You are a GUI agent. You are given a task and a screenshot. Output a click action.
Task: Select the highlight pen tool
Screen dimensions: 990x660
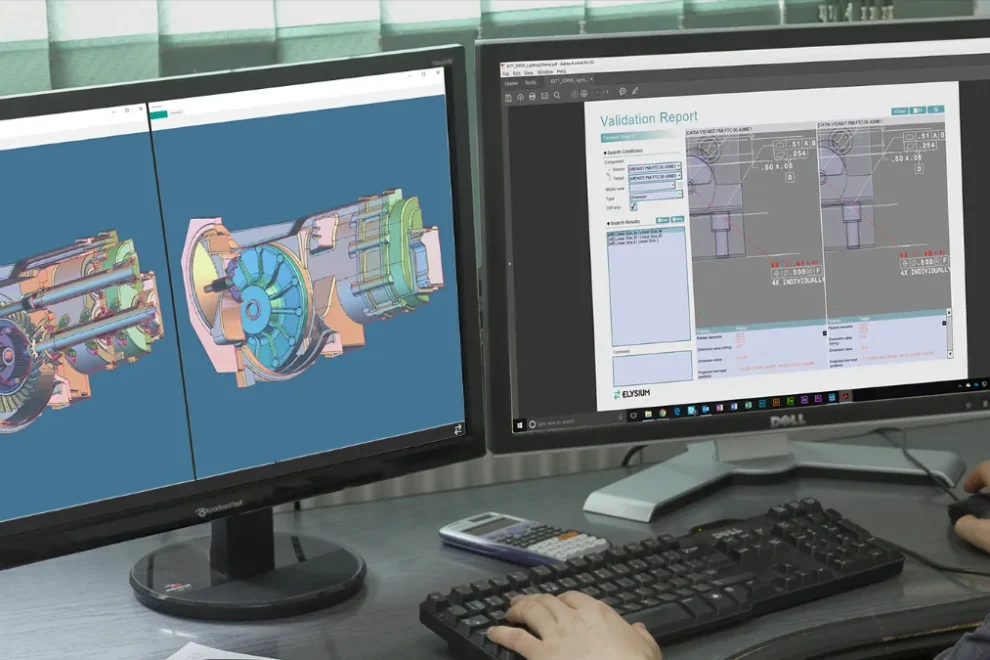coord(634,92)
